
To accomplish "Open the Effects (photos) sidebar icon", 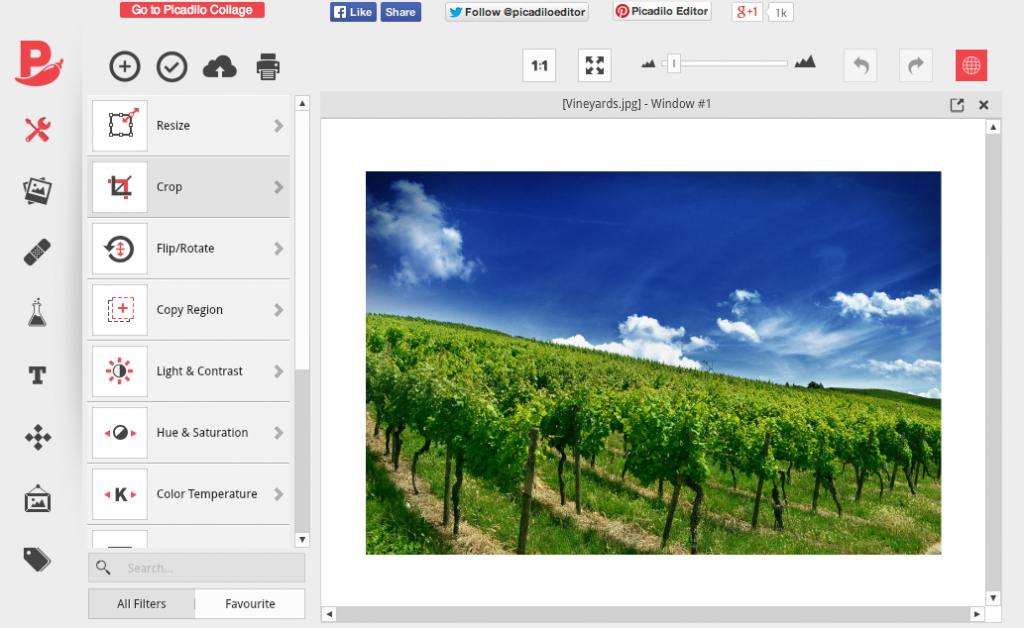I will [37, 190].
